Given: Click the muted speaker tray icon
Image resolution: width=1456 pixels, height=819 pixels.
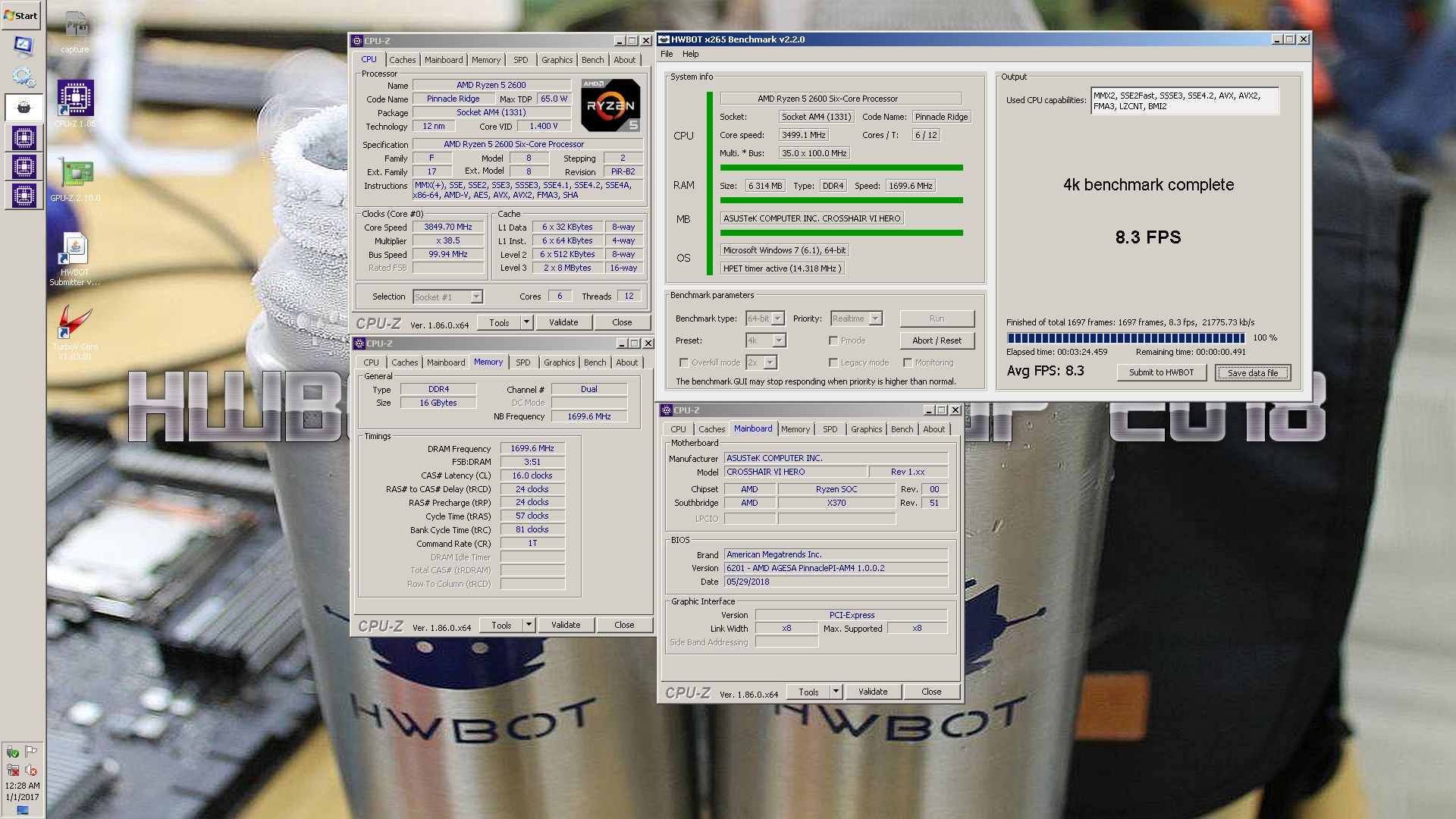Looking at the screenshot, I should (x=31, y=770).
